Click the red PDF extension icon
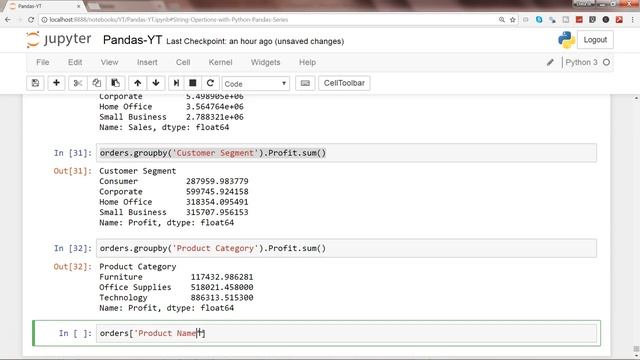The width and height of the screenshot is (640, 360). coord(619,20)
